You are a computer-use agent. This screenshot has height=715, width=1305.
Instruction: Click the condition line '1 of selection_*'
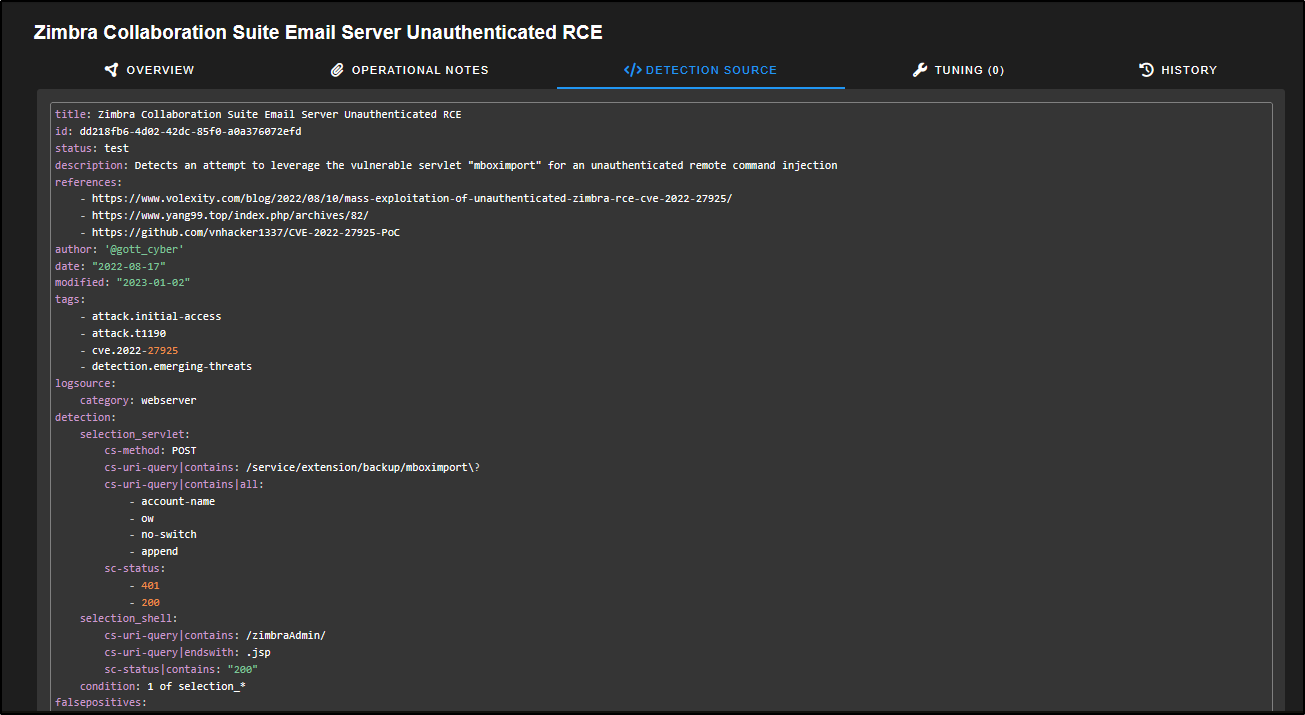(x=196, y=686)
